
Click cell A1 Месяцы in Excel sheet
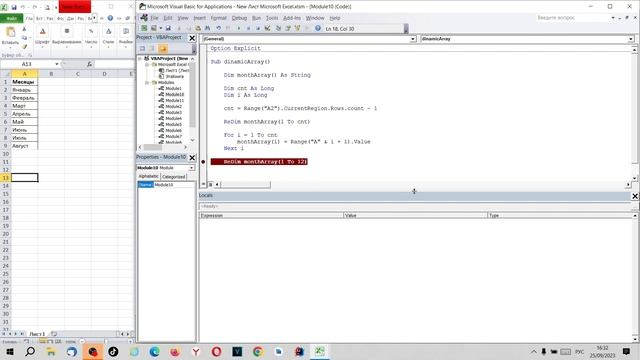pos(24,82)
